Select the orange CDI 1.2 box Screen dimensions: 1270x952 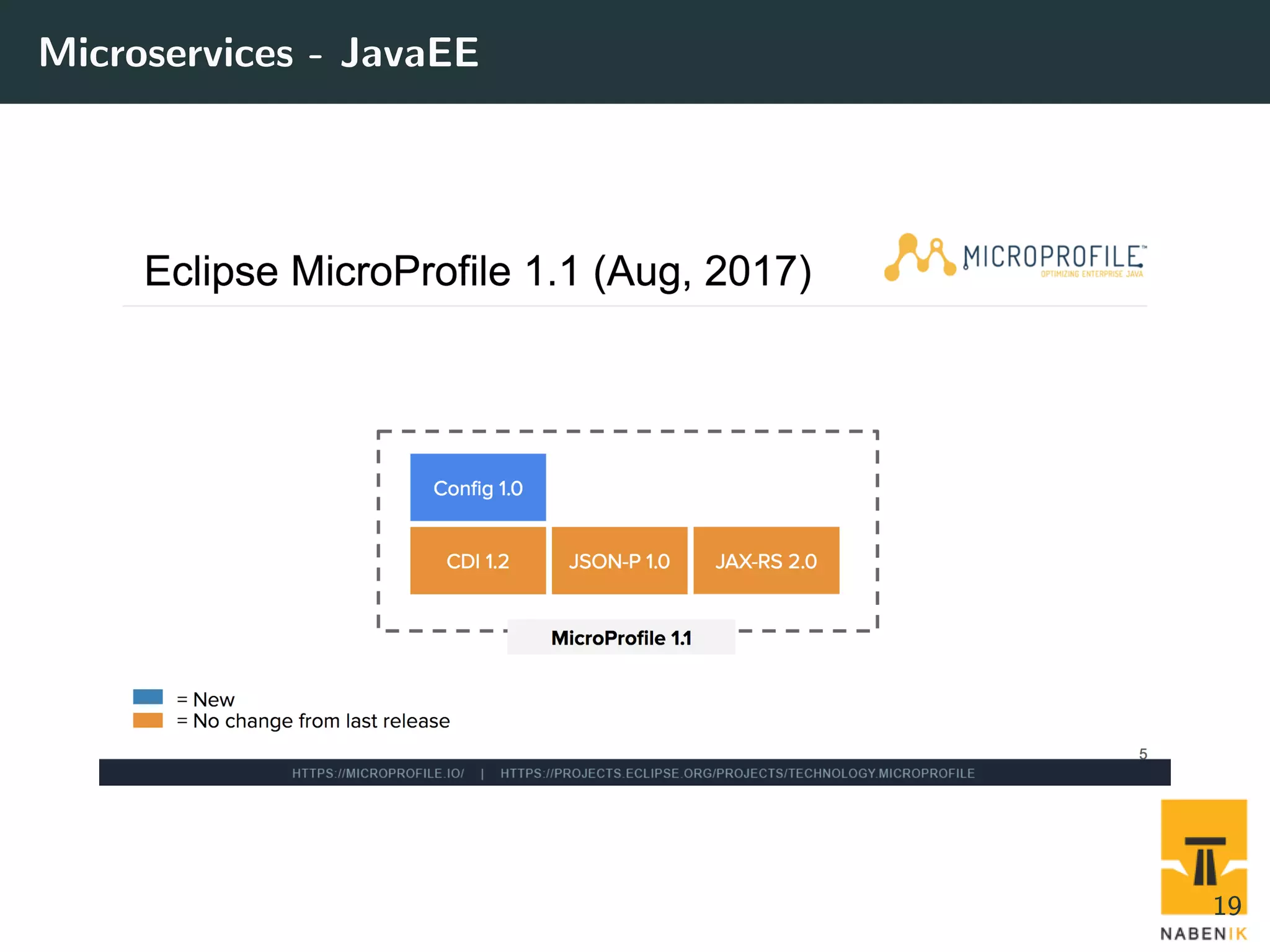point(477,561)
